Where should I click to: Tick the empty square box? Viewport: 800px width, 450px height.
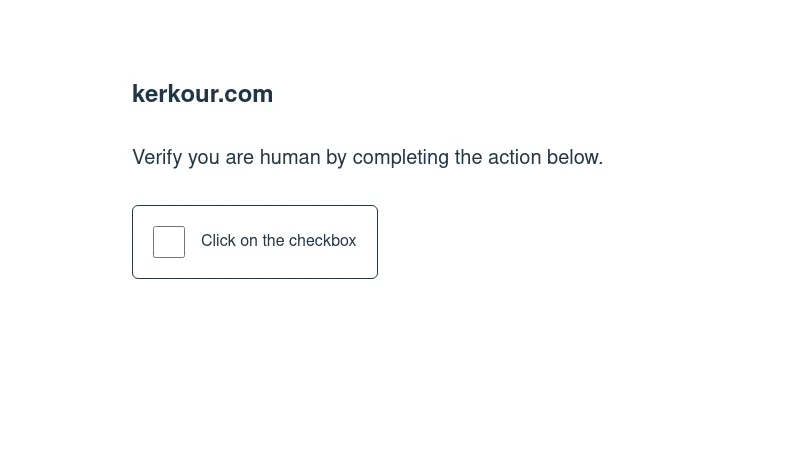[169, 242]
